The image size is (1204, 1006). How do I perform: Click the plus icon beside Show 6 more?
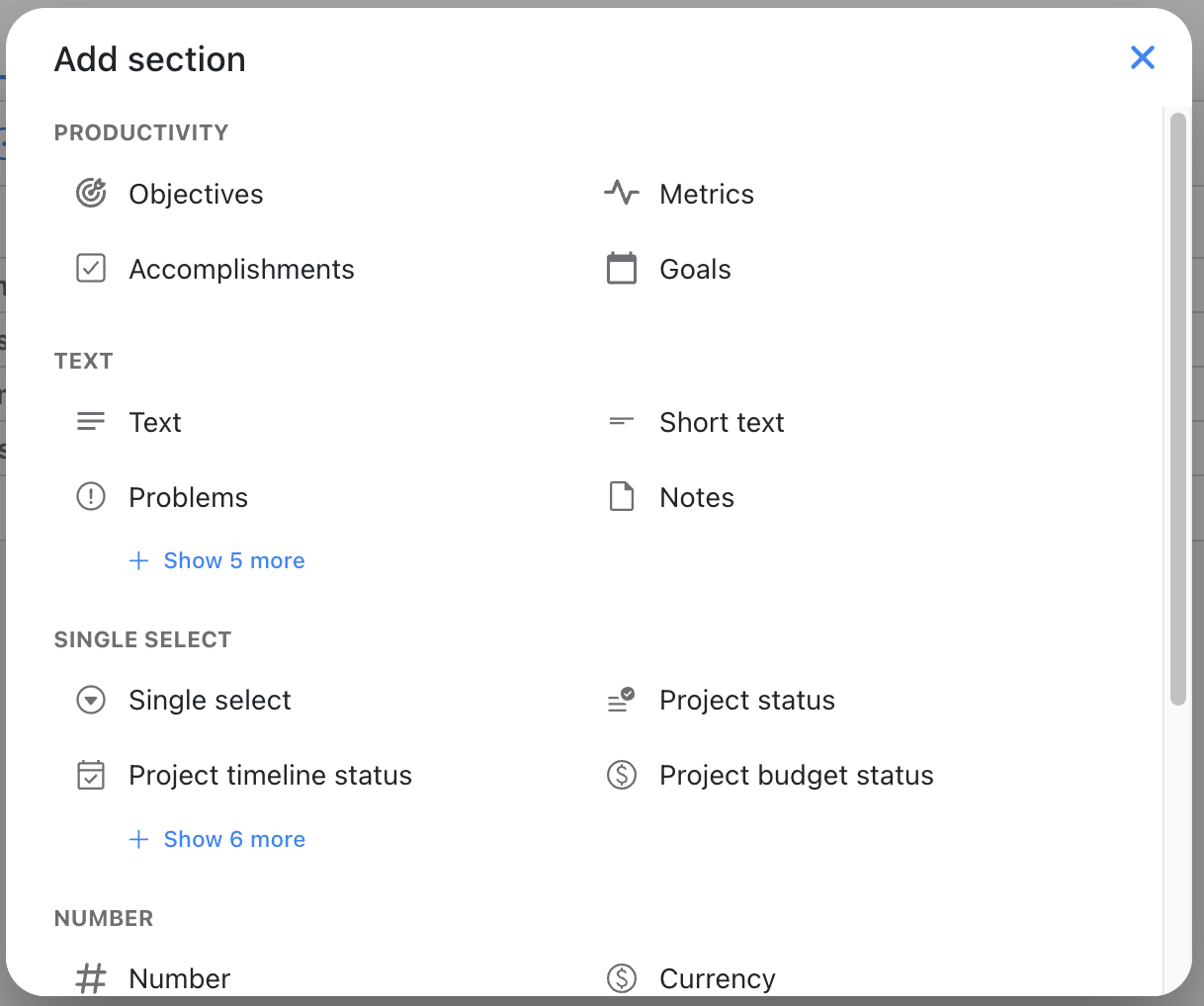point(139,839)
